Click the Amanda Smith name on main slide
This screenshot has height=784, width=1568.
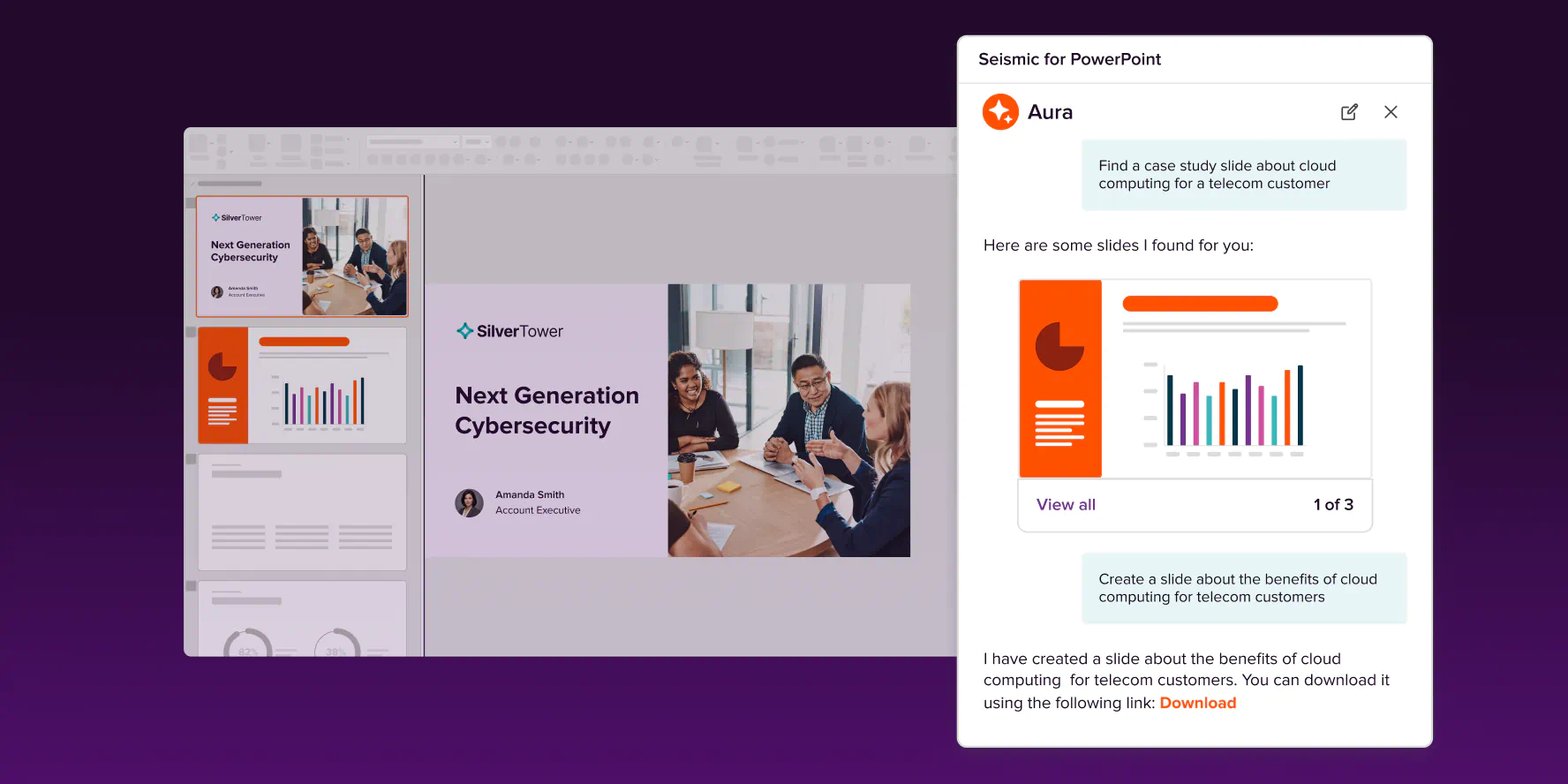click(x=530, y=494)
